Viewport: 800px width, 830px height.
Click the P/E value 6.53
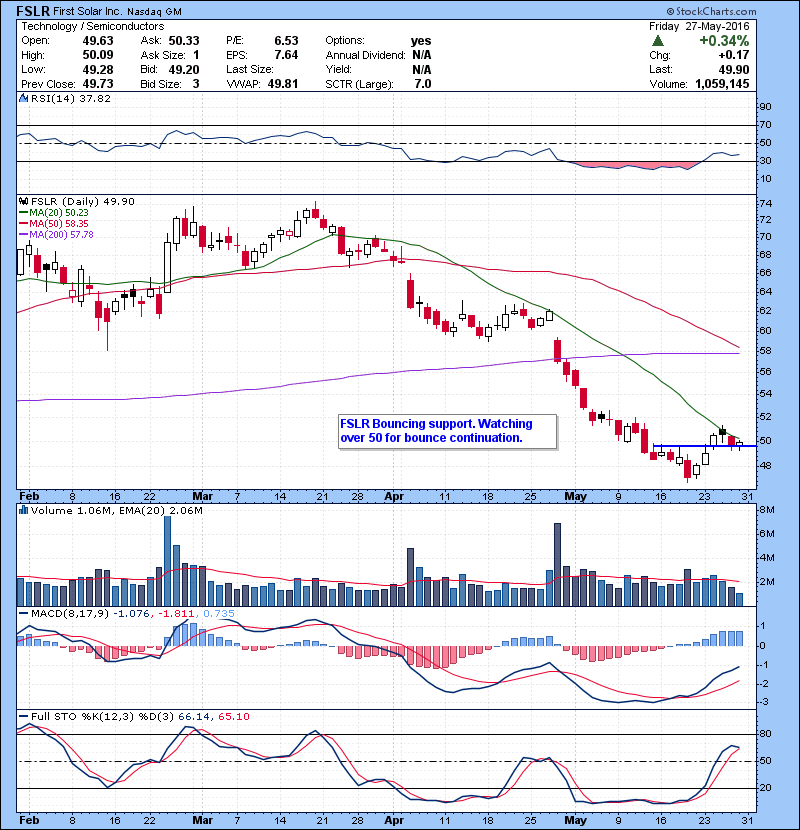point(286,41)
